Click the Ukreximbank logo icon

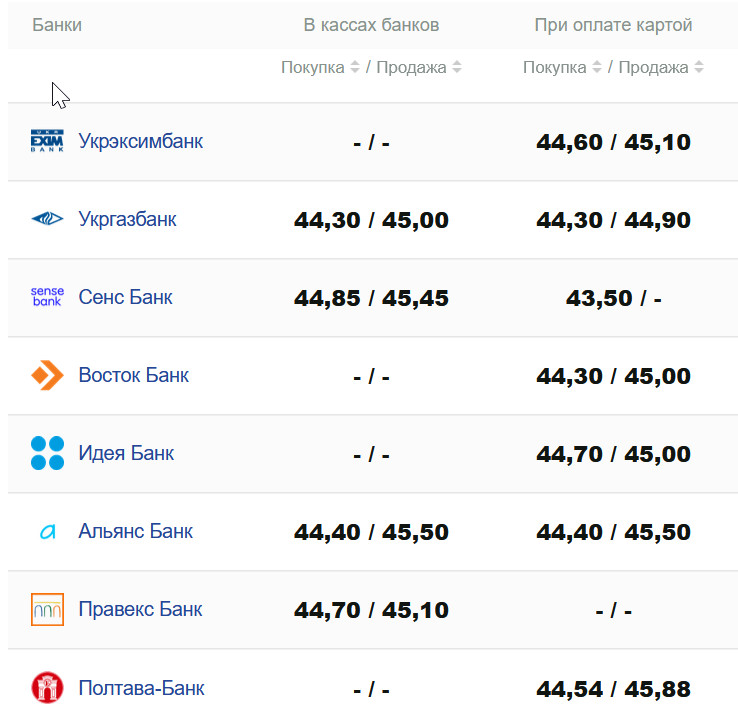[x=47, y=141]
